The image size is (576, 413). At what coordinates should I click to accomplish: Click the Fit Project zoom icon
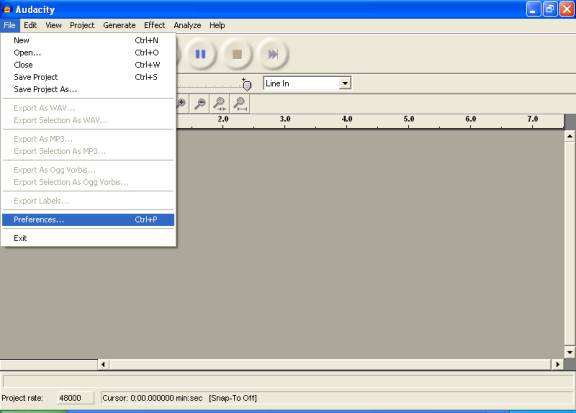(240, 104)
